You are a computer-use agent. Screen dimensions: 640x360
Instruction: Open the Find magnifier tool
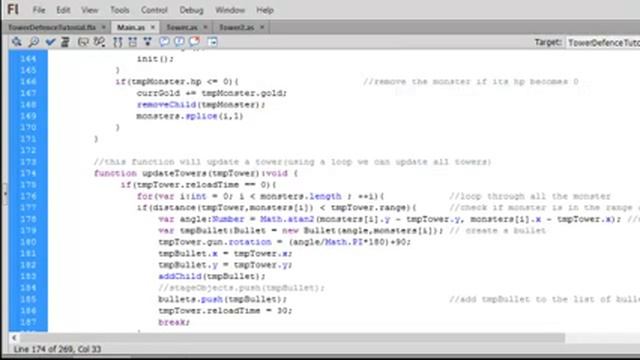pyautogui.click(x=34, y=42)
